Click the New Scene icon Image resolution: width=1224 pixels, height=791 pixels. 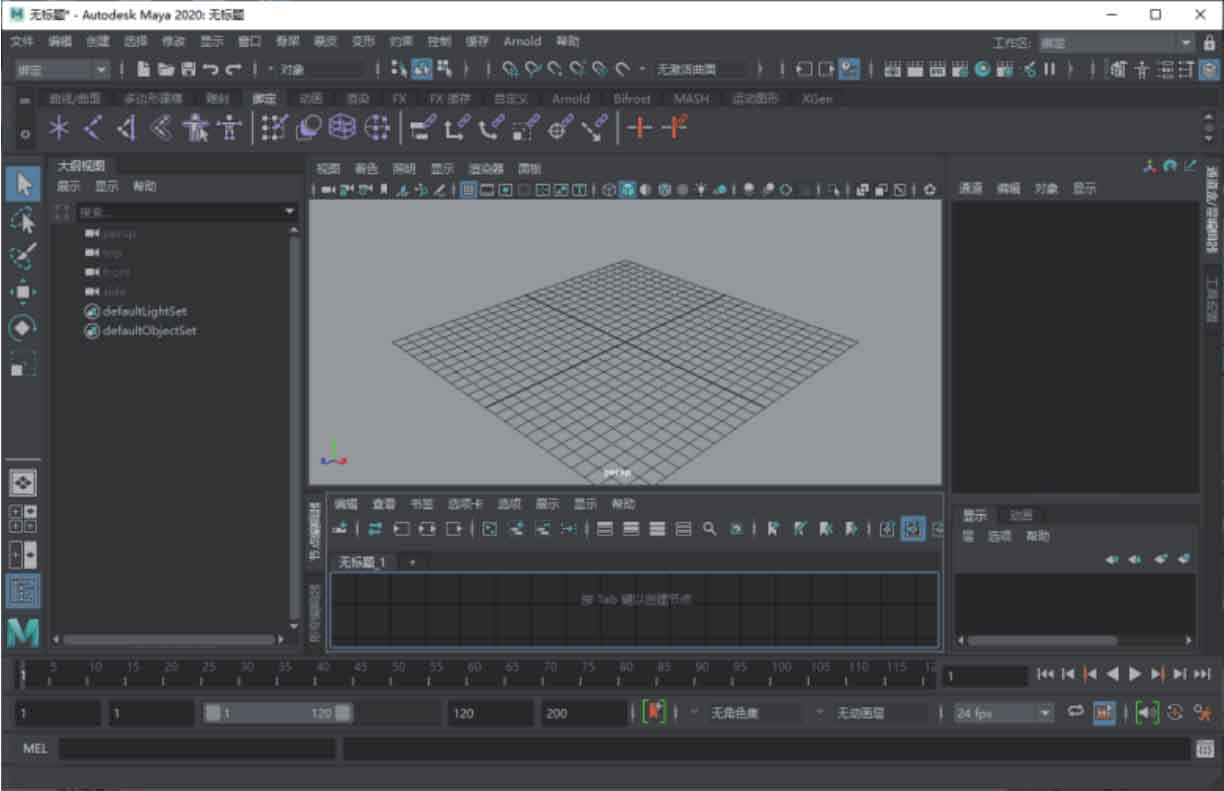(x=143, y=69)
